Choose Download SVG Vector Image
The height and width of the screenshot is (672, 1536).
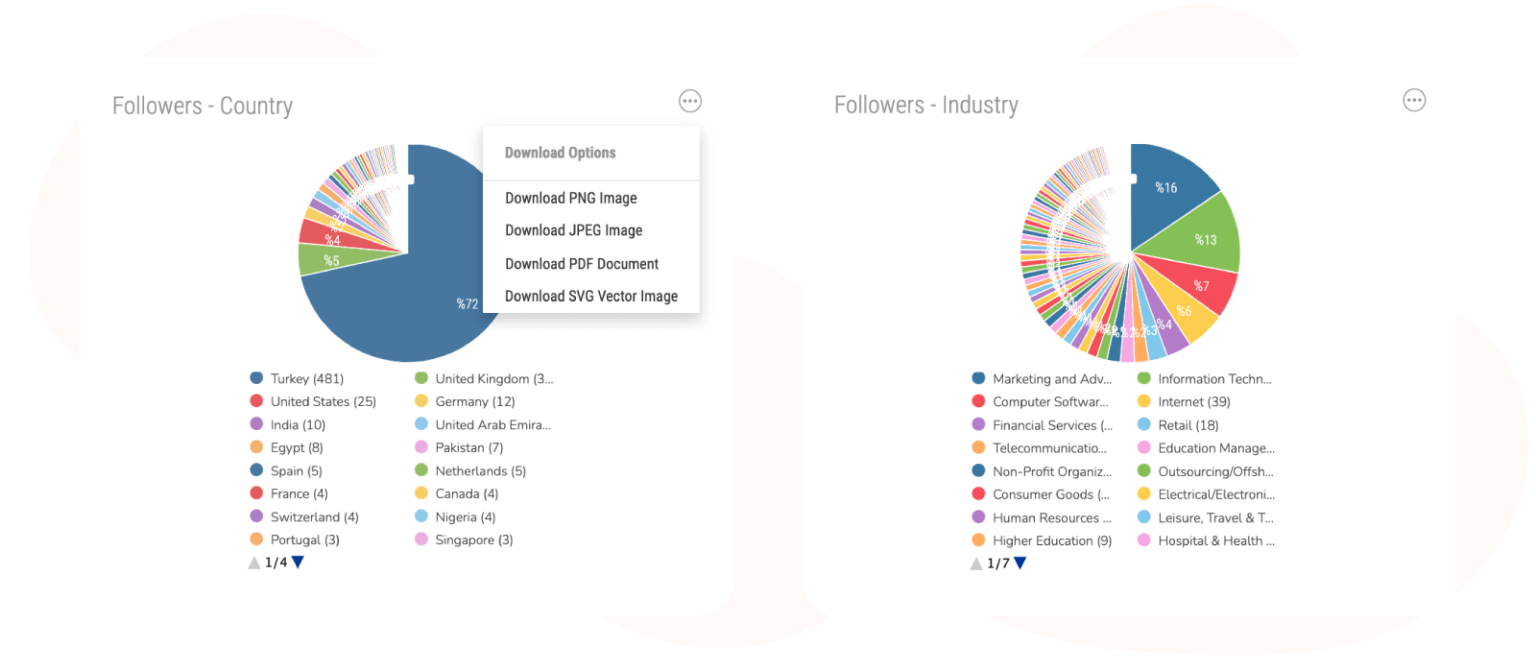pos(591,297)
